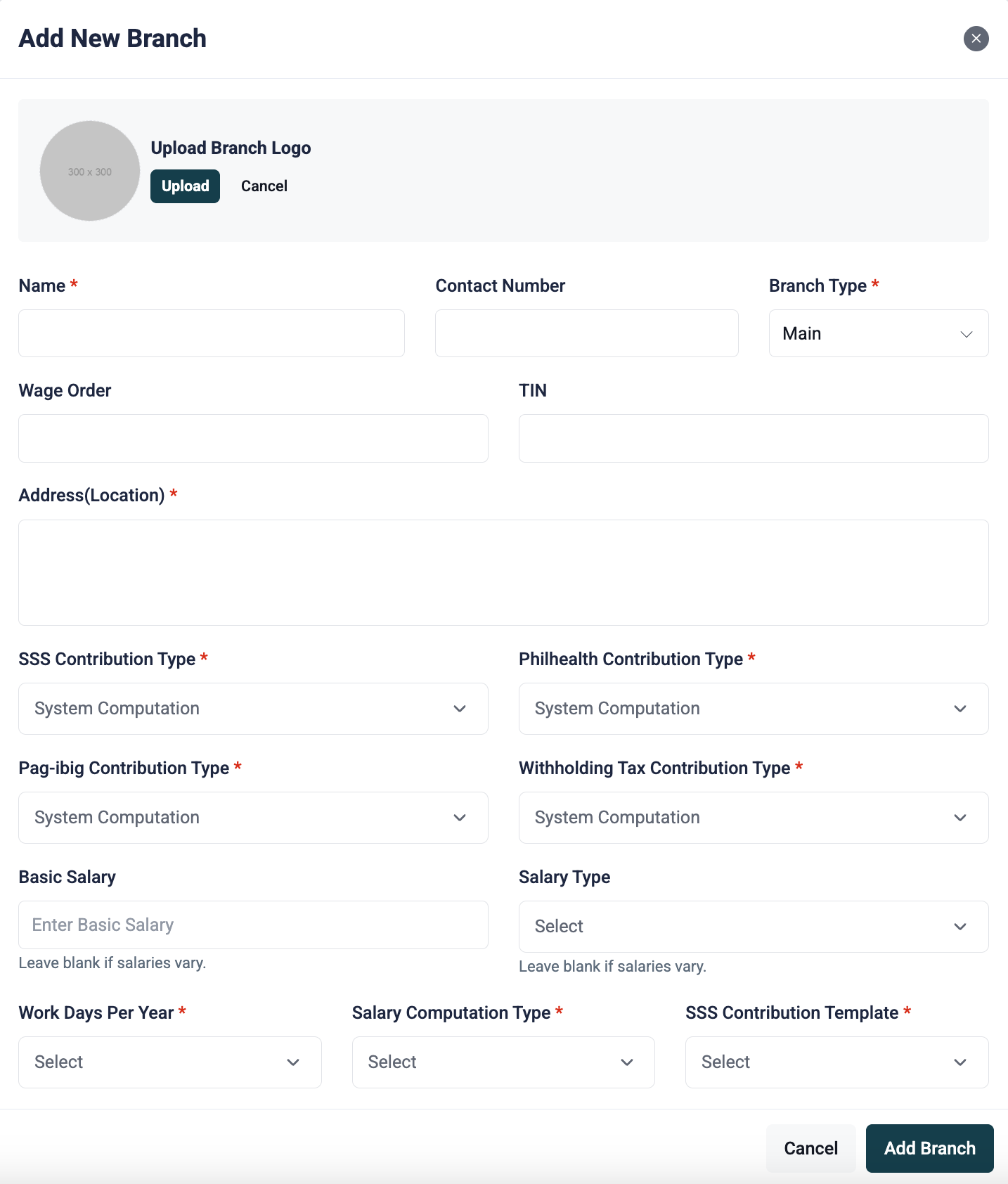Click the Add Branch button
This screenshot has width=1008, height=1184.
click(929, 1148)
